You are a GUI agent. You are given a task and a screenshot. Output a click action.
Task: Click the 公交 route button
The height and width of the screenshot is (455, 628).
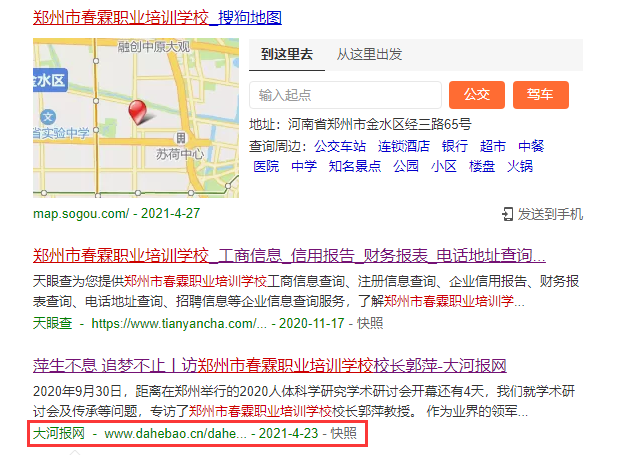477,95
